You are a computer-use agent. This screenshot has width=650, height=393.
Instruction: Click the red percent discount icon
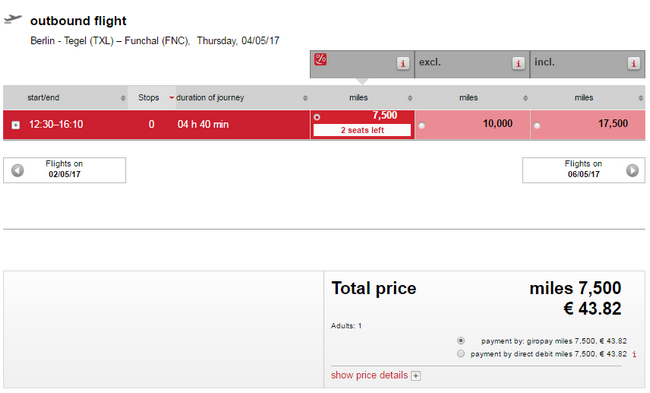pos(320,59)
